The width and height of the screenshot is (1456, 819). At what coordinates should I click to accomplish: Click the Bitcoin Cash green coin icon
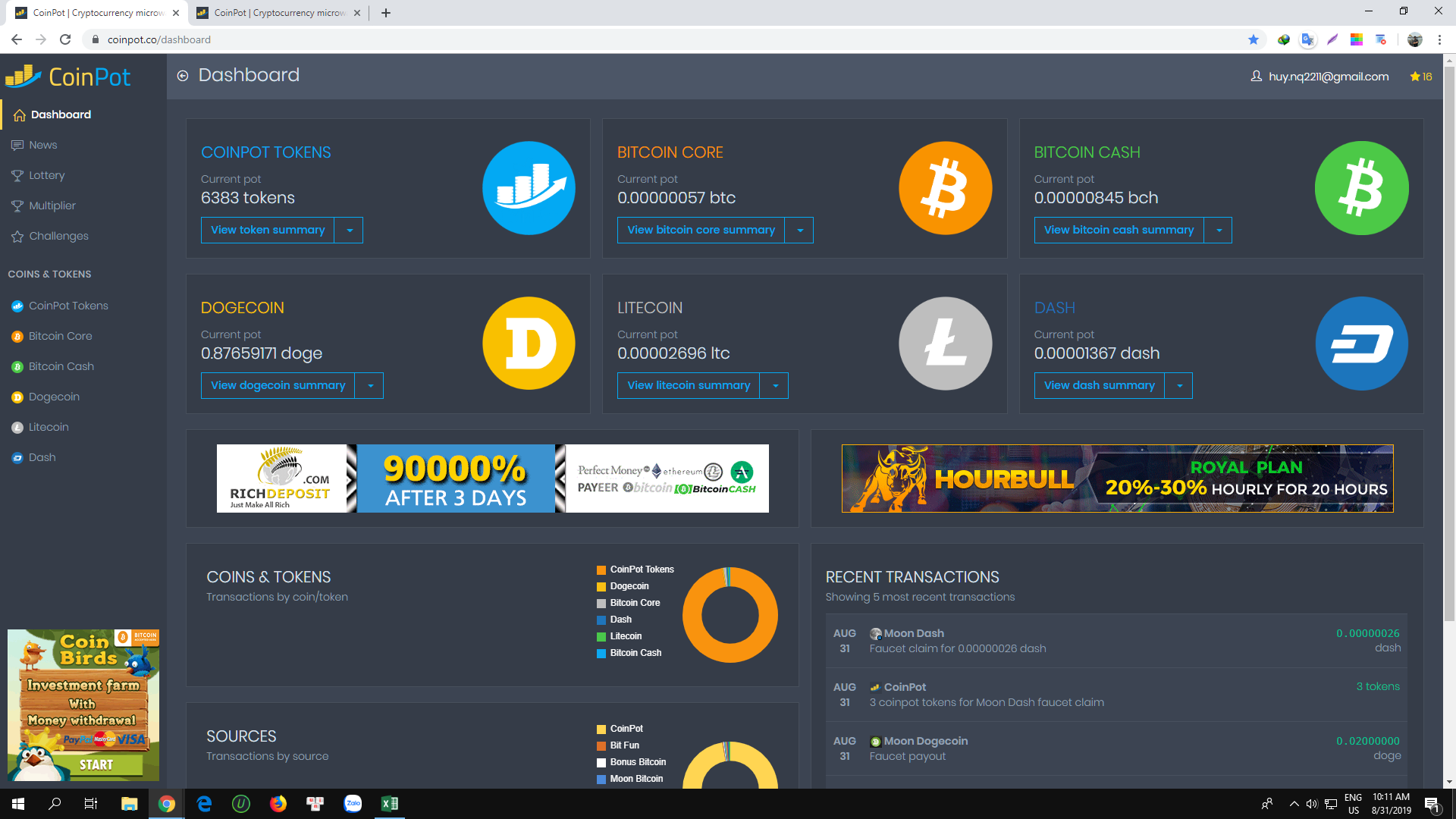pos(1361,188)
